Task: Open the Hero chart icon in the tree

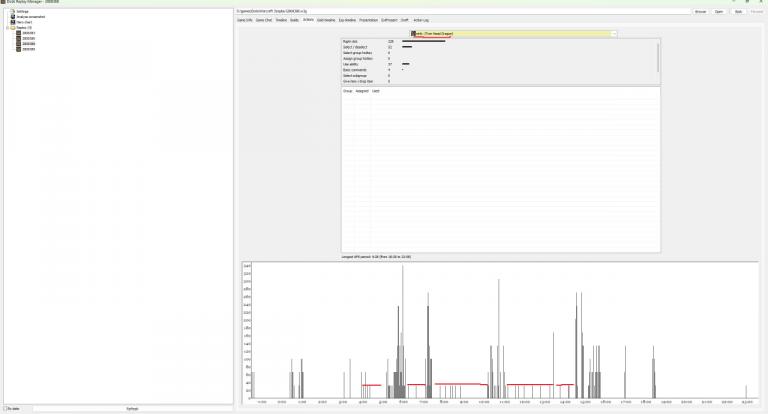Action: coord(13,22)
